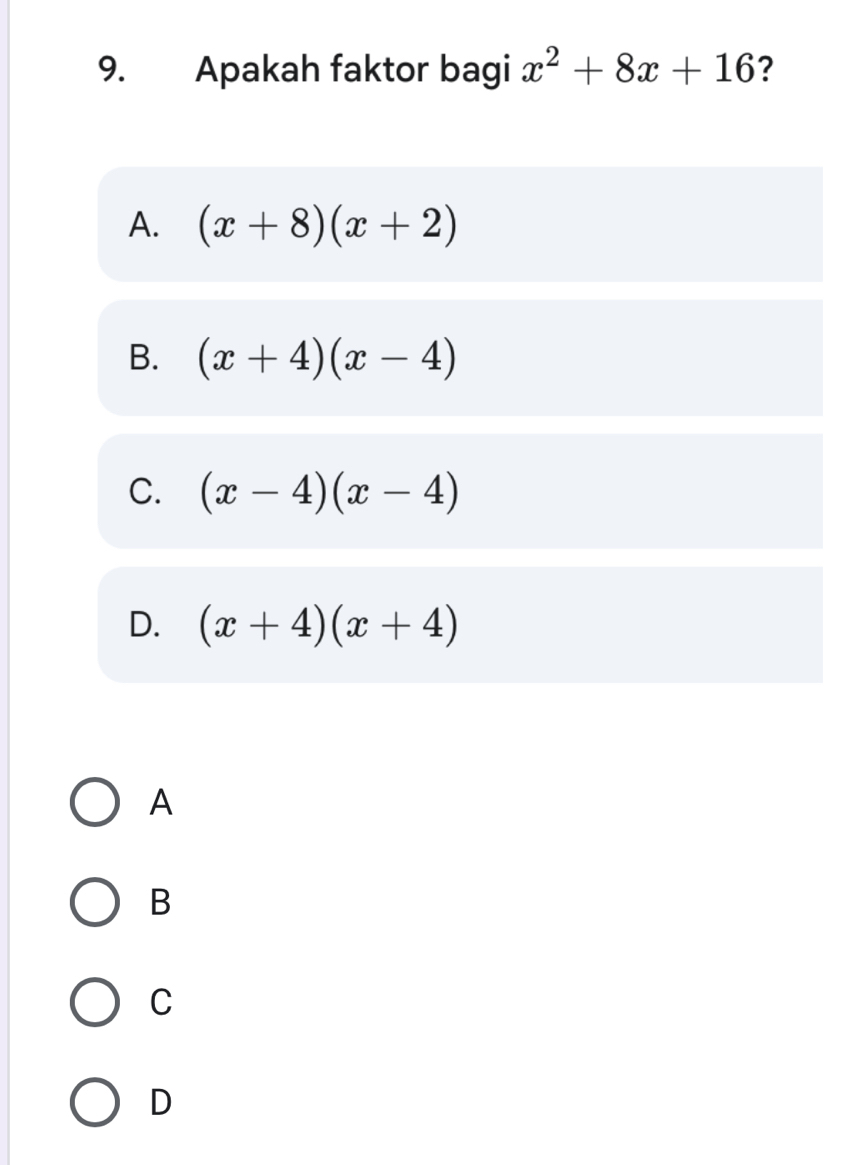Click the letter label C on third card

pyautogui.click(x=145, y=490)
